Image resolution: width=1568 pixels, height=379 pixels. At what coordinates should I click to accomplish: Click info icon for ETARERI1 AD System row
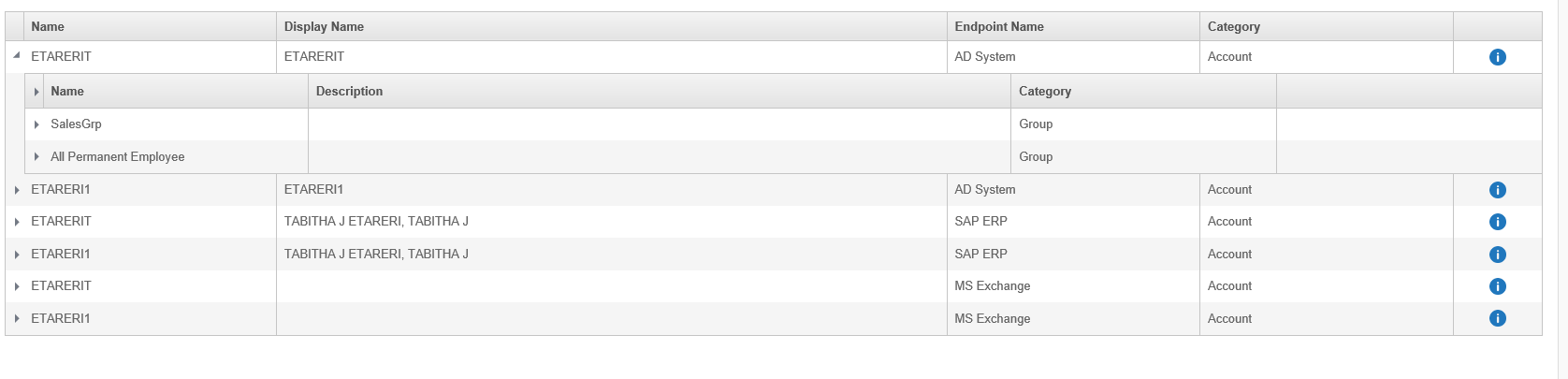click(1497, 190)
